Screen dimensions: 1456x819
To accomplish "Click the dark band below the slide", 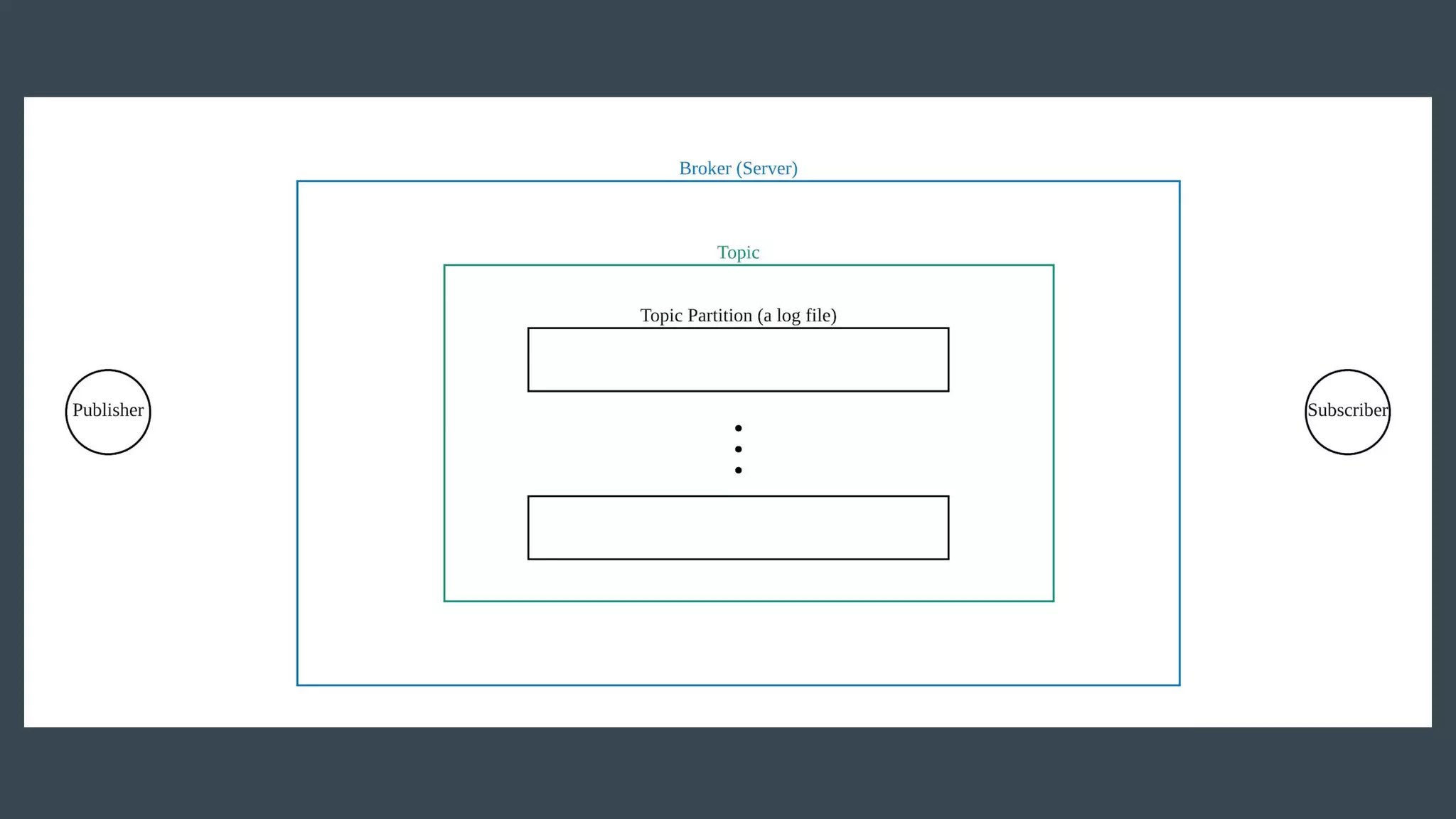I will tap(728, 773).
